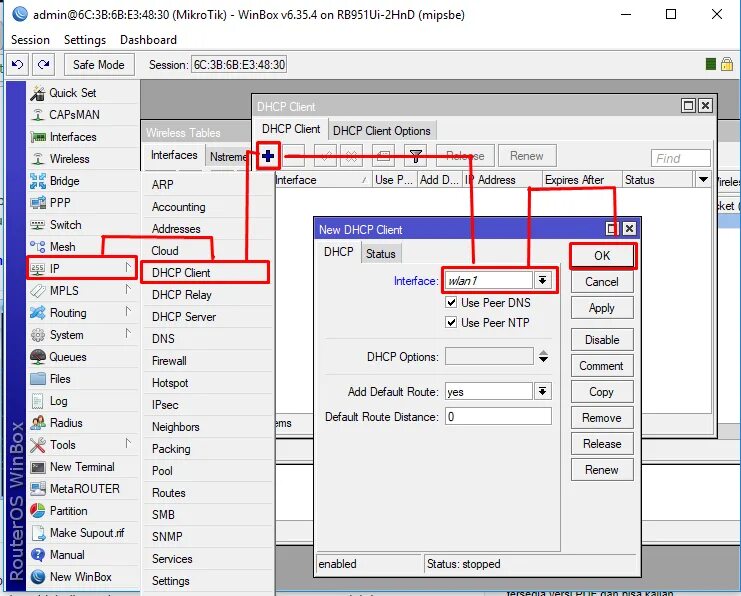
Task: Open the Dashboard menu
Action: (x=148, y=40)
